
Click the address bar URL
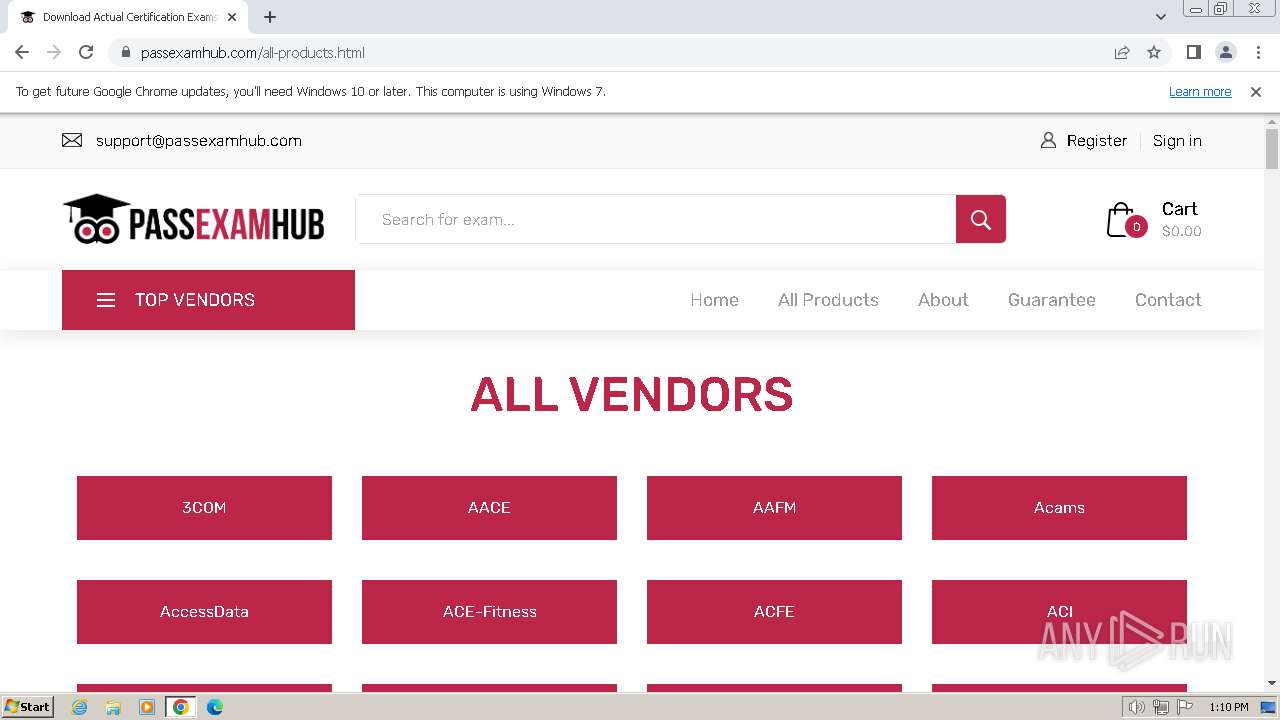click(252, 53)
